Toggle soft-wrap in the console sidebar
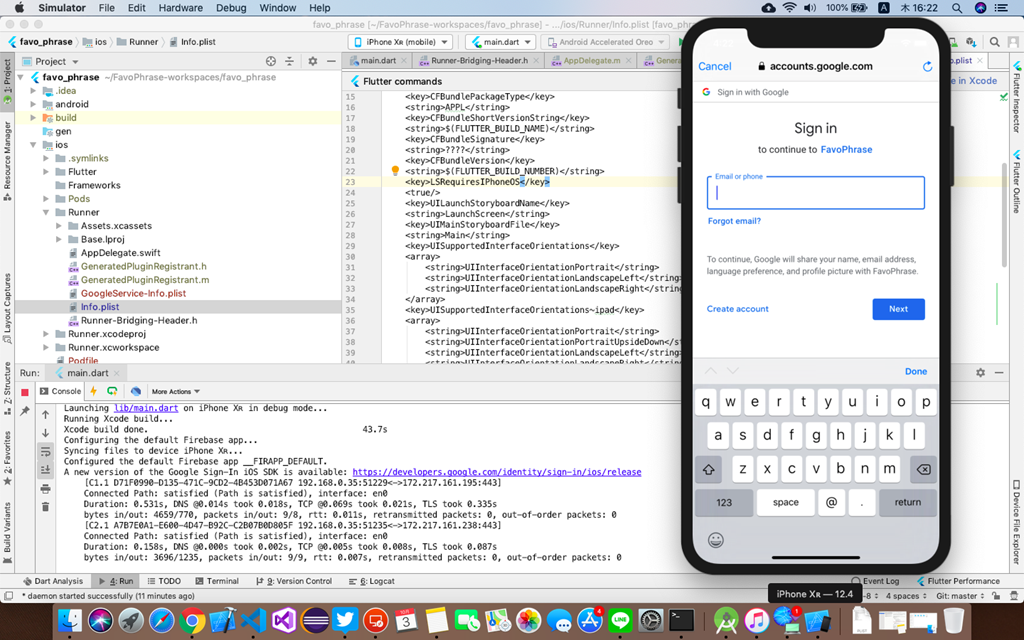This screenshot has height=640, width=1024. 45,452
